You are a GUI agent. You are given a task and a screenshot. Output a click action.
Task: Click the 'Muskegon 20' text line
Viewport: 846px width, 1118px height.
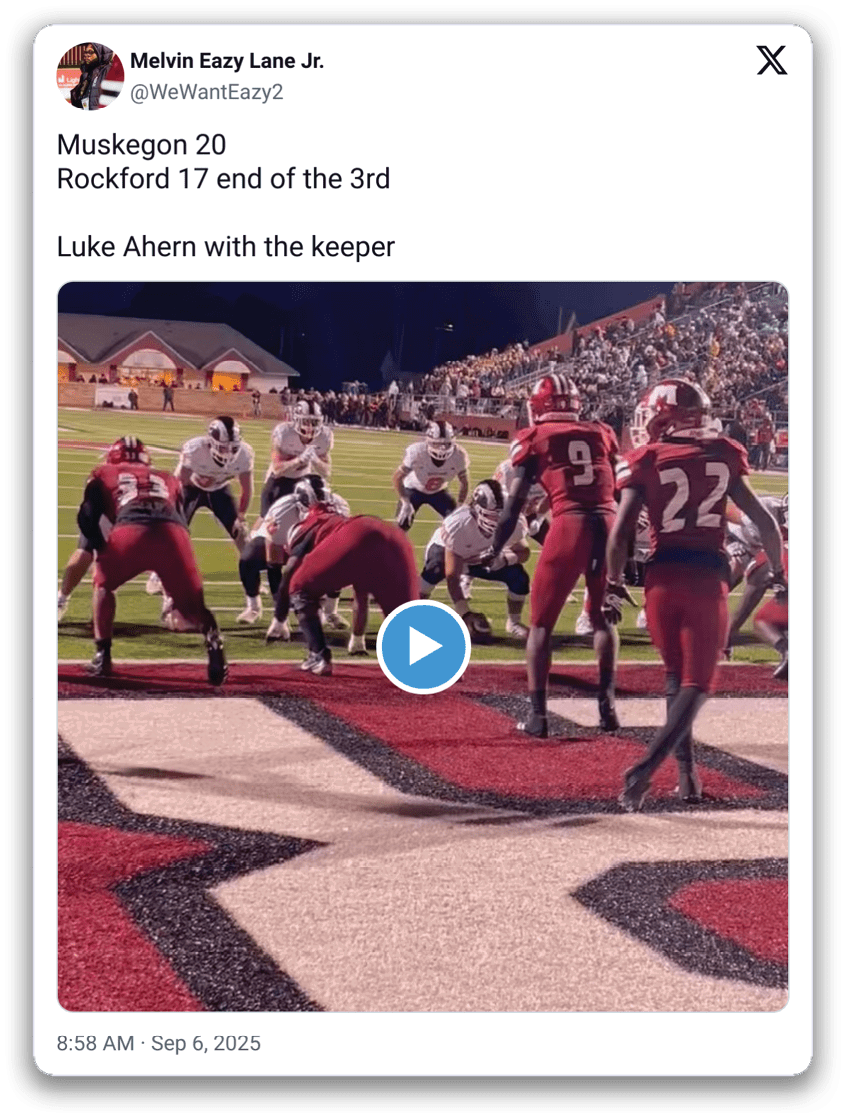click(x=141, y=145)
